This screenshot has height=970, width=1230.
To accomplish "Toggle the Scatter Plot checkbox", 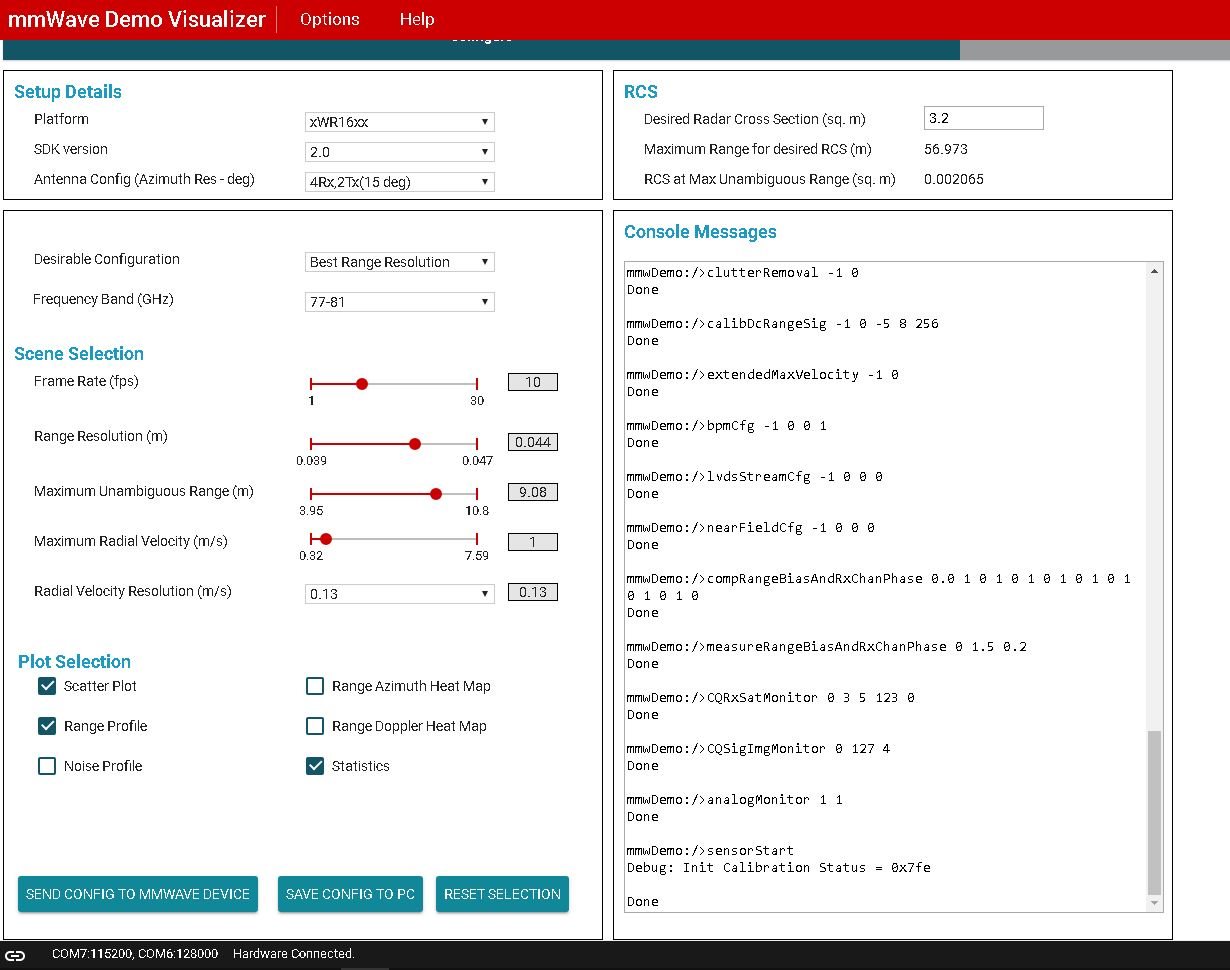I will click(x=47, y=686).
